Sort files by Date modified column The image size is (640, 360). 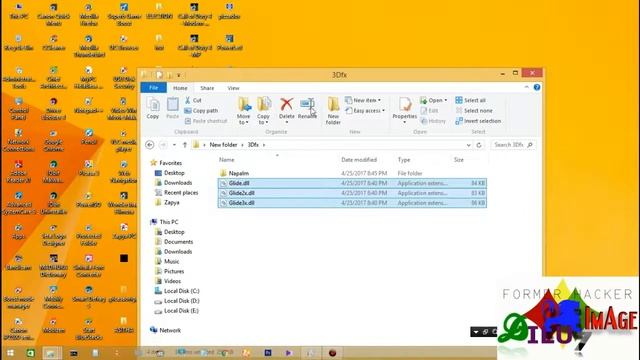359,160
